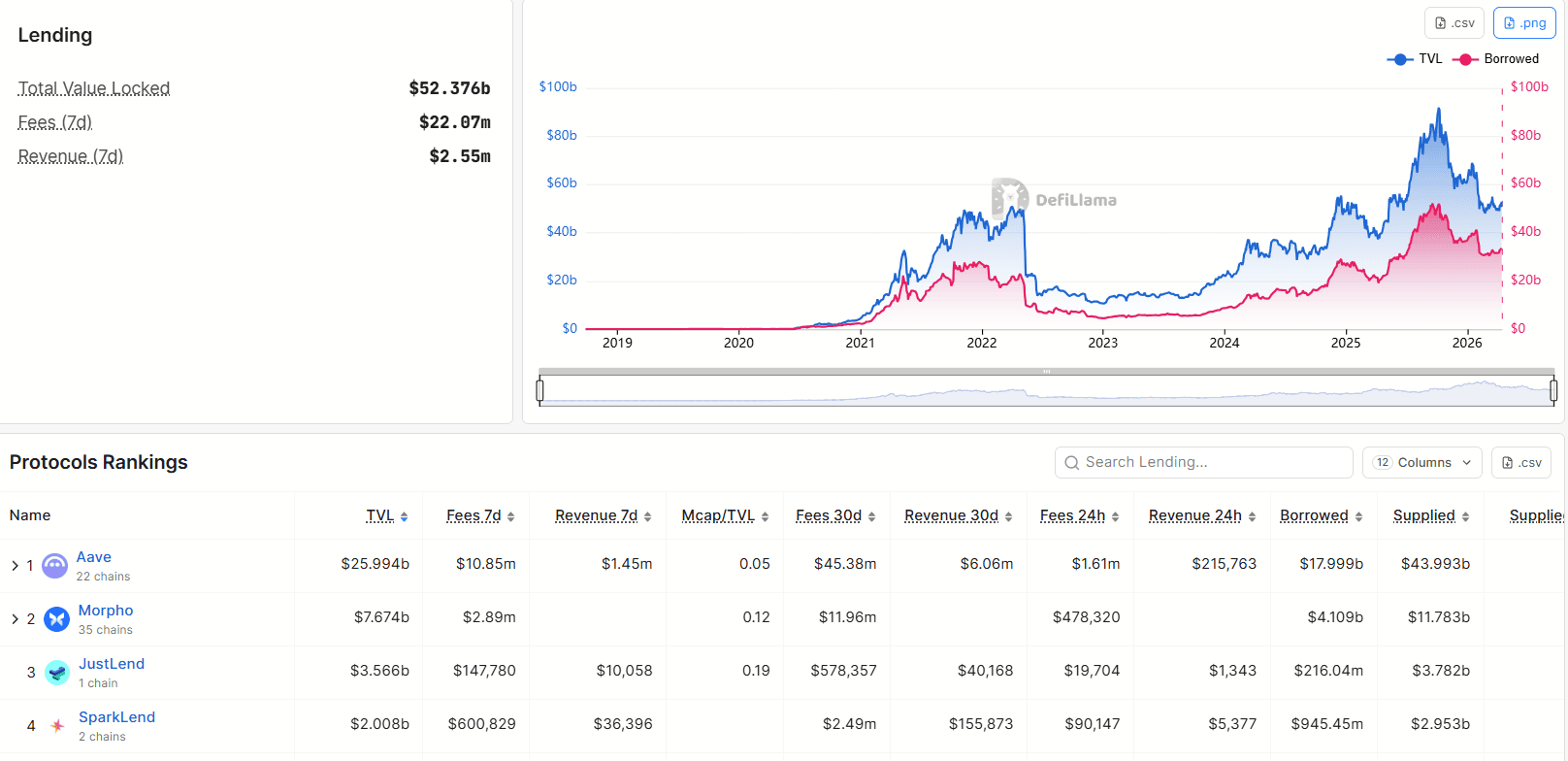The width and height of the screenshot is (1568, 761).
Task: Sort table by TVL column arrows
Action: (x=404, y=516)
